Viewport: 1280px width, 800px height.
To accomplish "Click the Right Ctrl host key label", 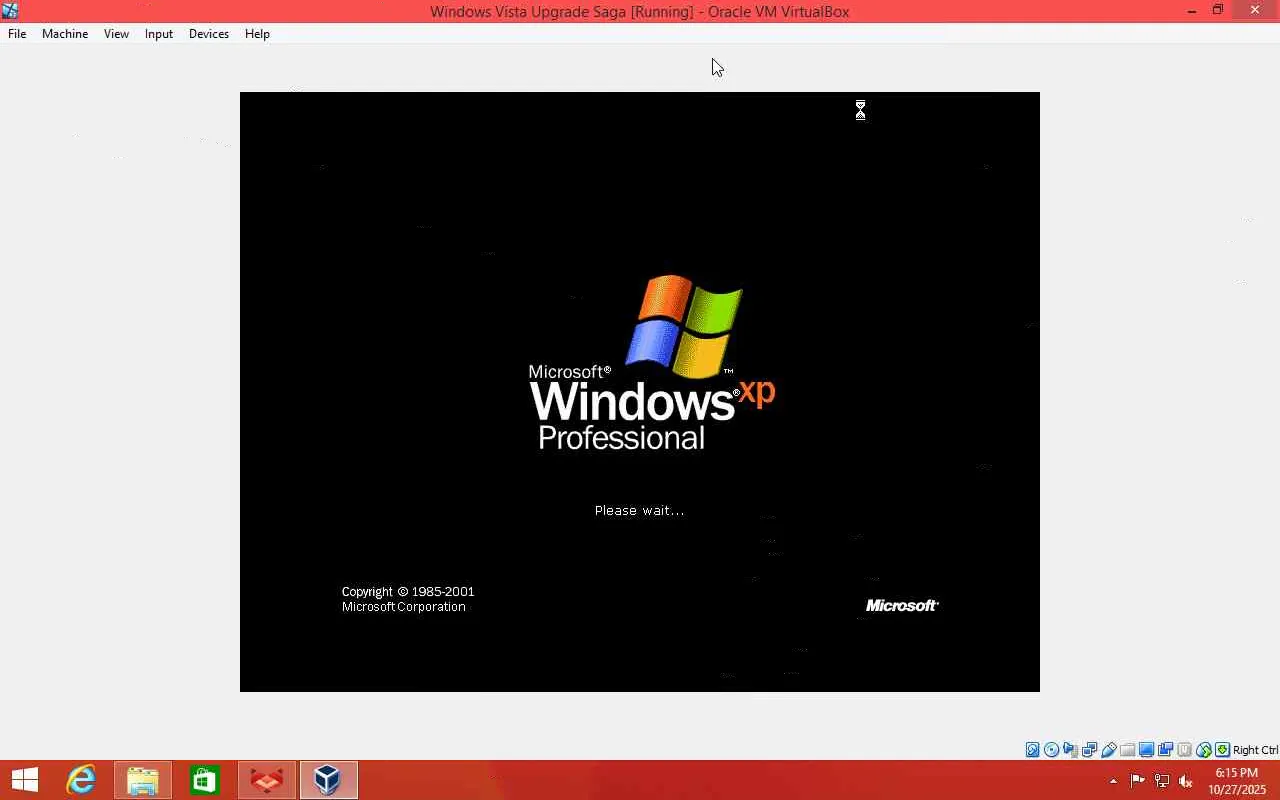I will tap(1255, 750).
